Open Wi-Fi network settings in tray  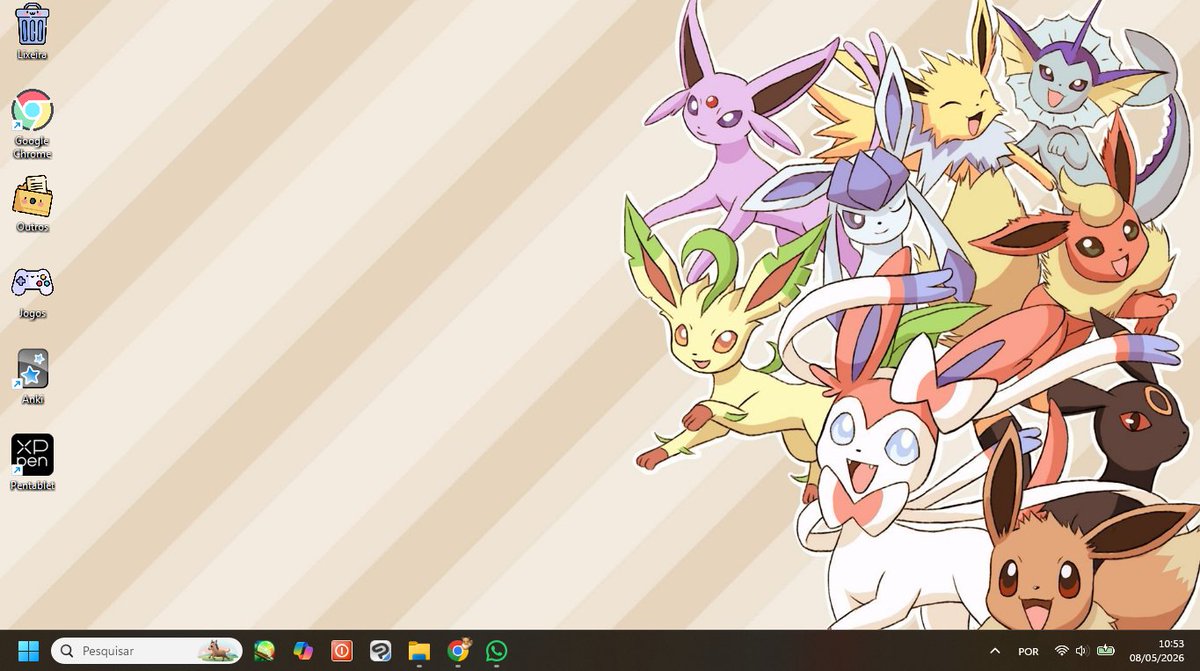point(1062,651)
